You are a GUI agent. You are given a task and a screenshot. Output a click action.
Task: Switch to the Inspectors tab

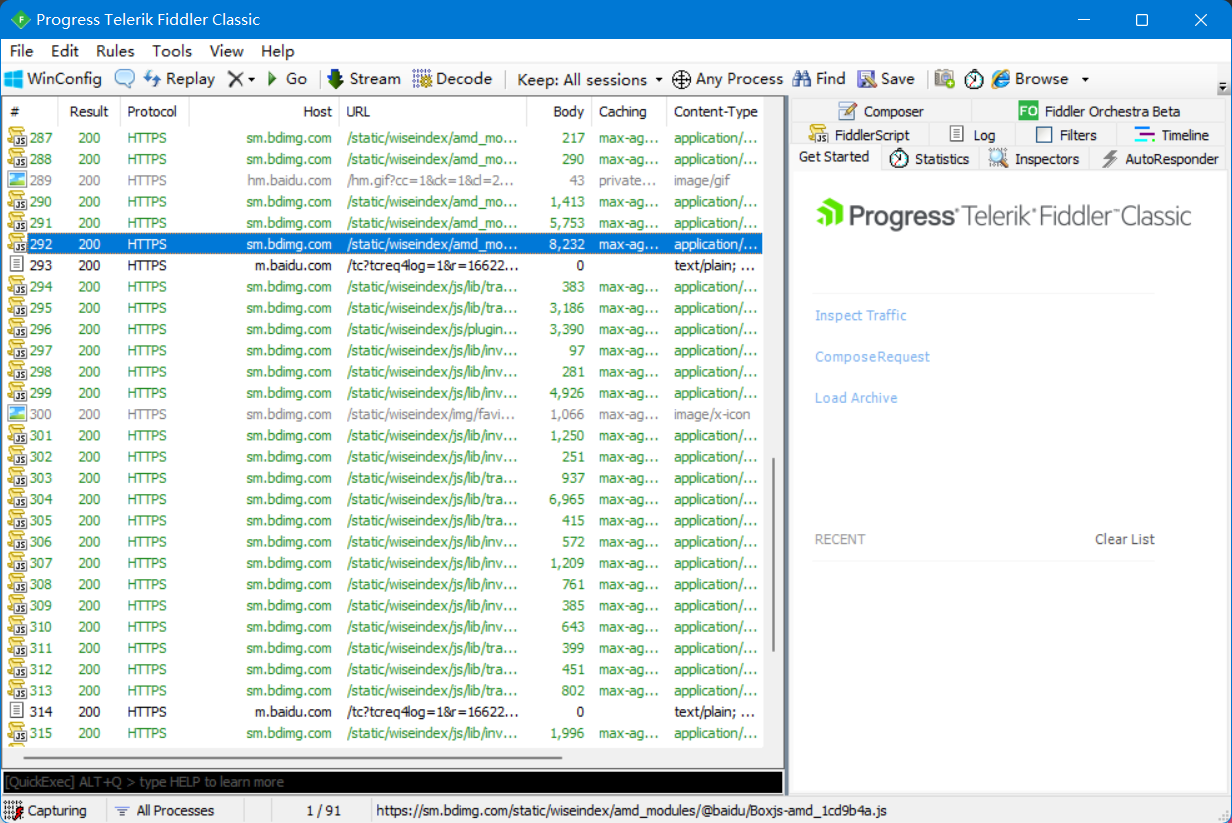[1034, 158]
